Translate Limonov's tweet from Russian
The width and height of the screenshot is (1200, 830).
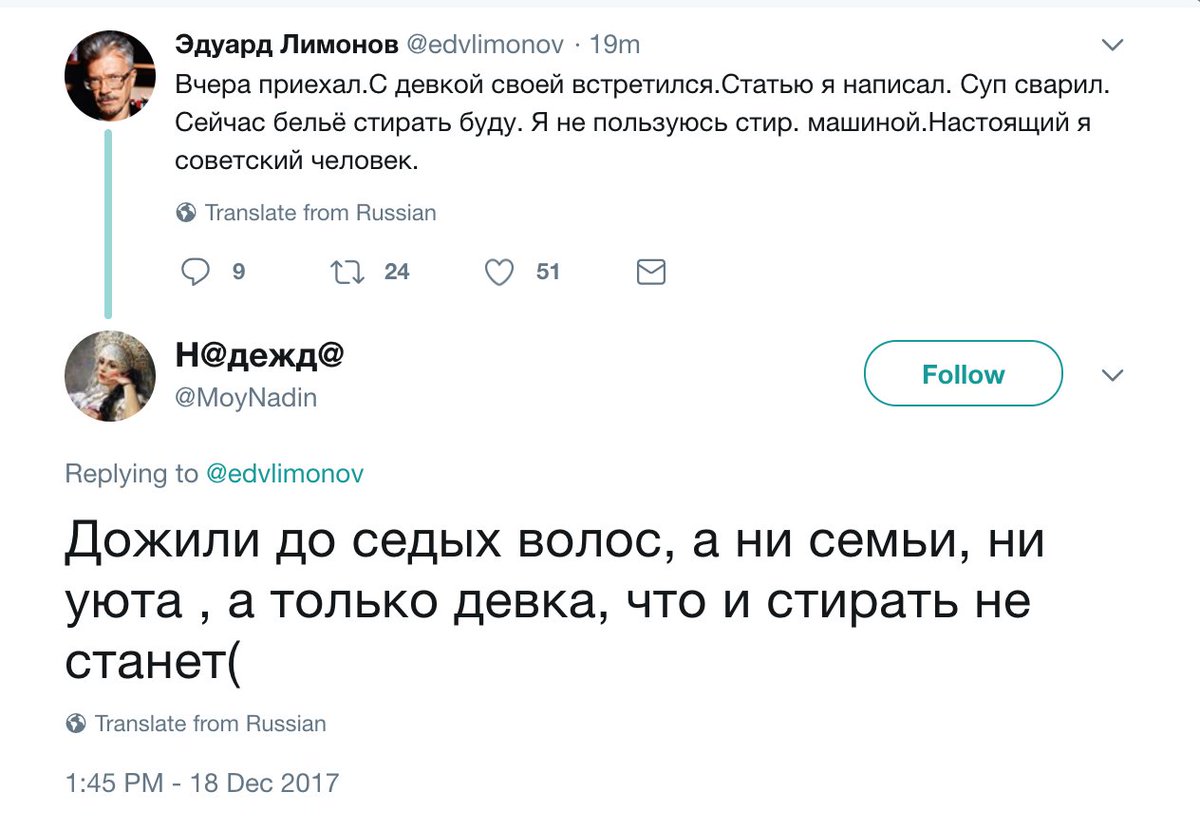click(320, 213)
